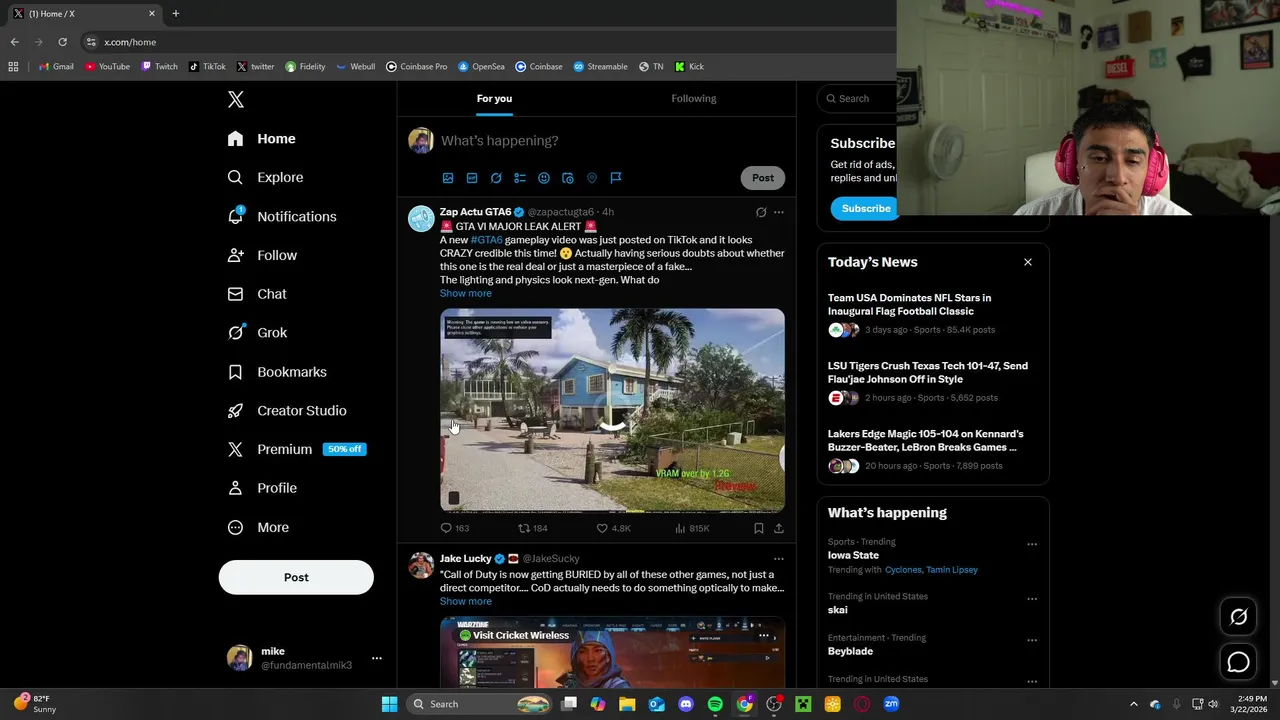This screenshot has height=720, width=1280.
Task: Bookmark the Zap Actu GTA6 post
Action: [759, 528]
